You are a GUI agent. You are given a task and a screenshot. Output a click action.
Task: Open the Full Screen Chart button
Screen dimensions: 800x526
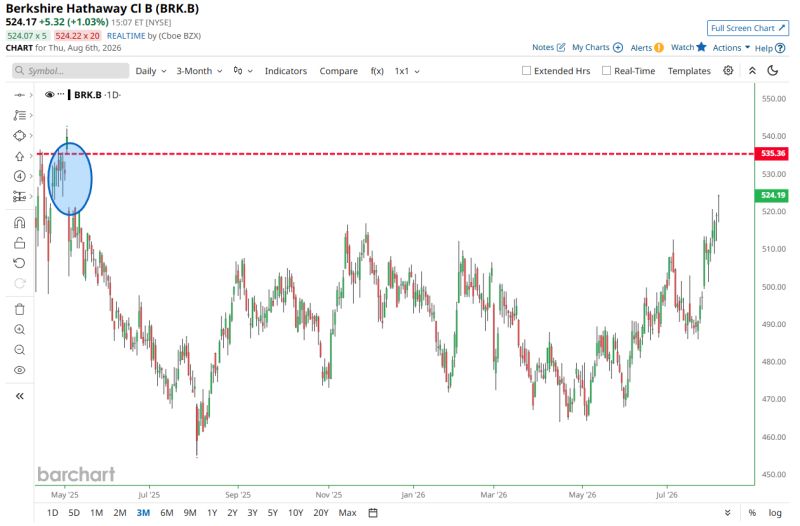click(748, 28)
